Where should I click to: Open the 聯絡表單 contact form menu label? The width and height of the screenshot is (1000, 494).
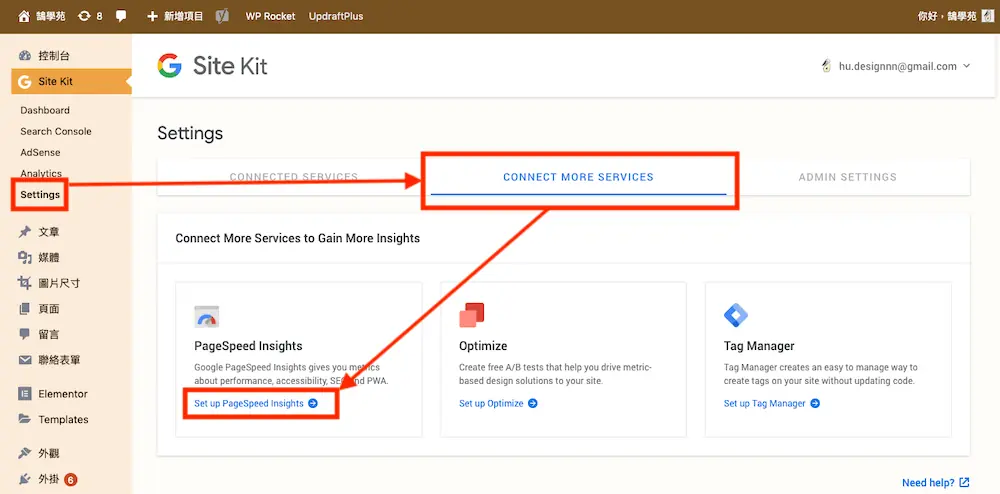pyautogui.click(x=59, y=360)
